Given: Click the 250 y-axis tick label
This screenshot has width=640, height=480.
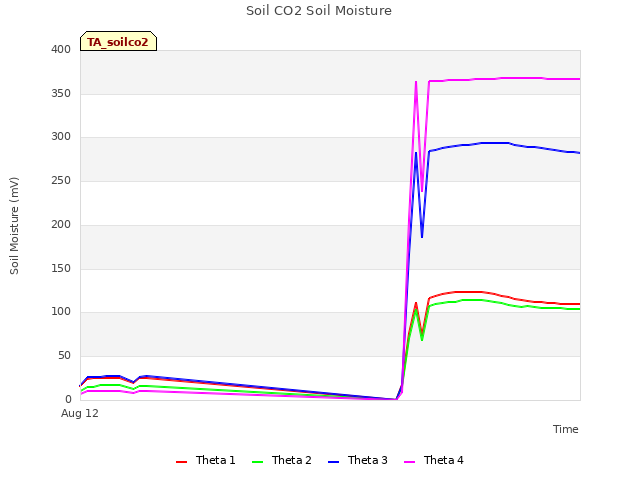Looking at the screenshot, I should click(61, 180).
